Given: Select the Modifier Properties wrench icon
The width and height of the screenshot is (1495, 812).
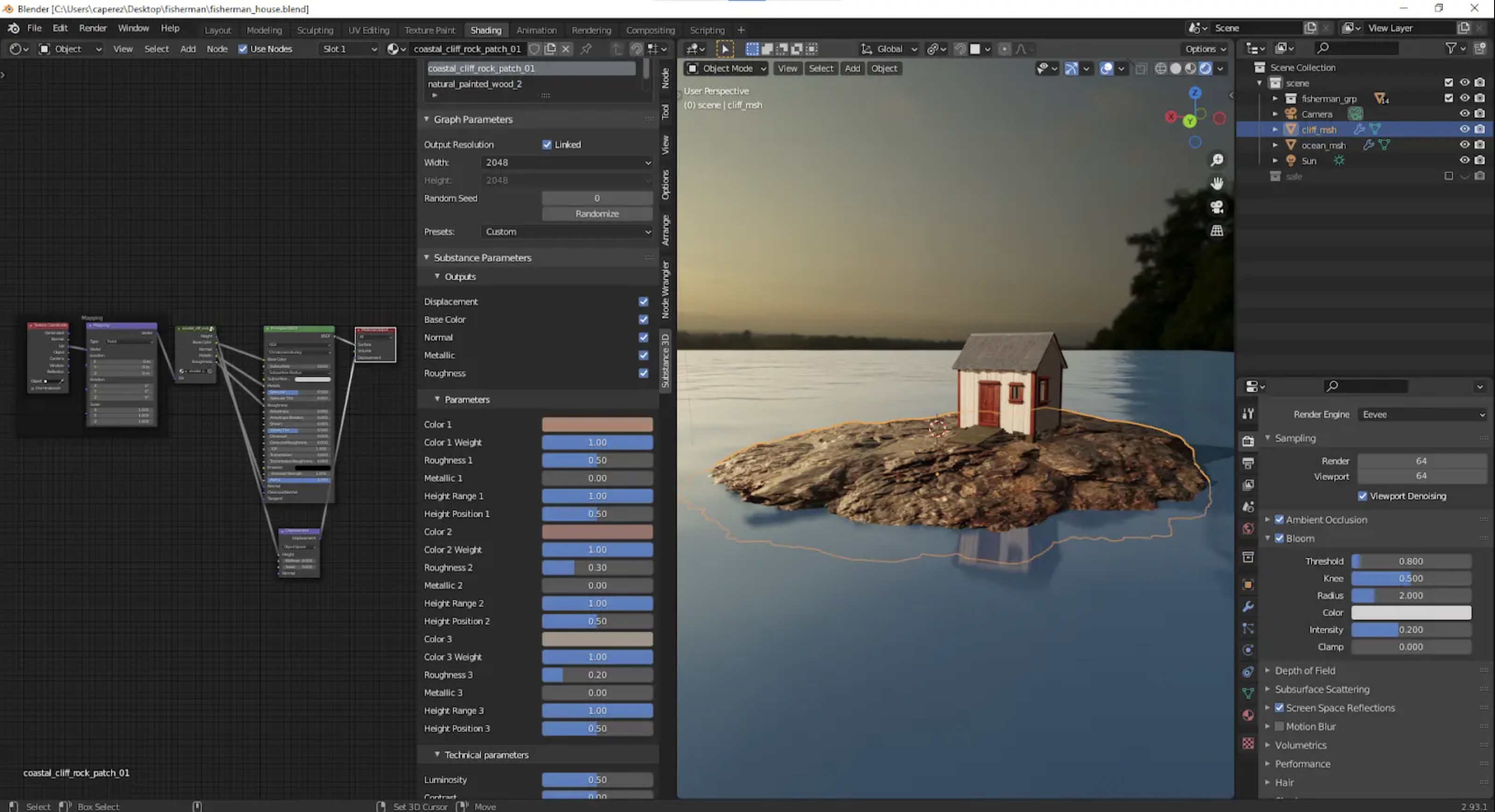Looking at the screenshot, I should pos(1248,606).
